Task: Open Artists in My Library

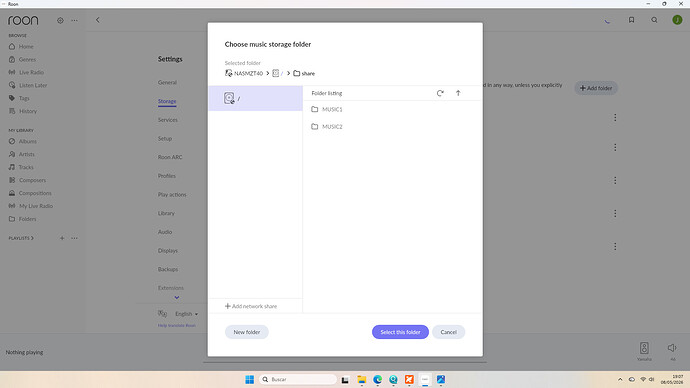Action: pyautogui.click(x=22, y=154)
